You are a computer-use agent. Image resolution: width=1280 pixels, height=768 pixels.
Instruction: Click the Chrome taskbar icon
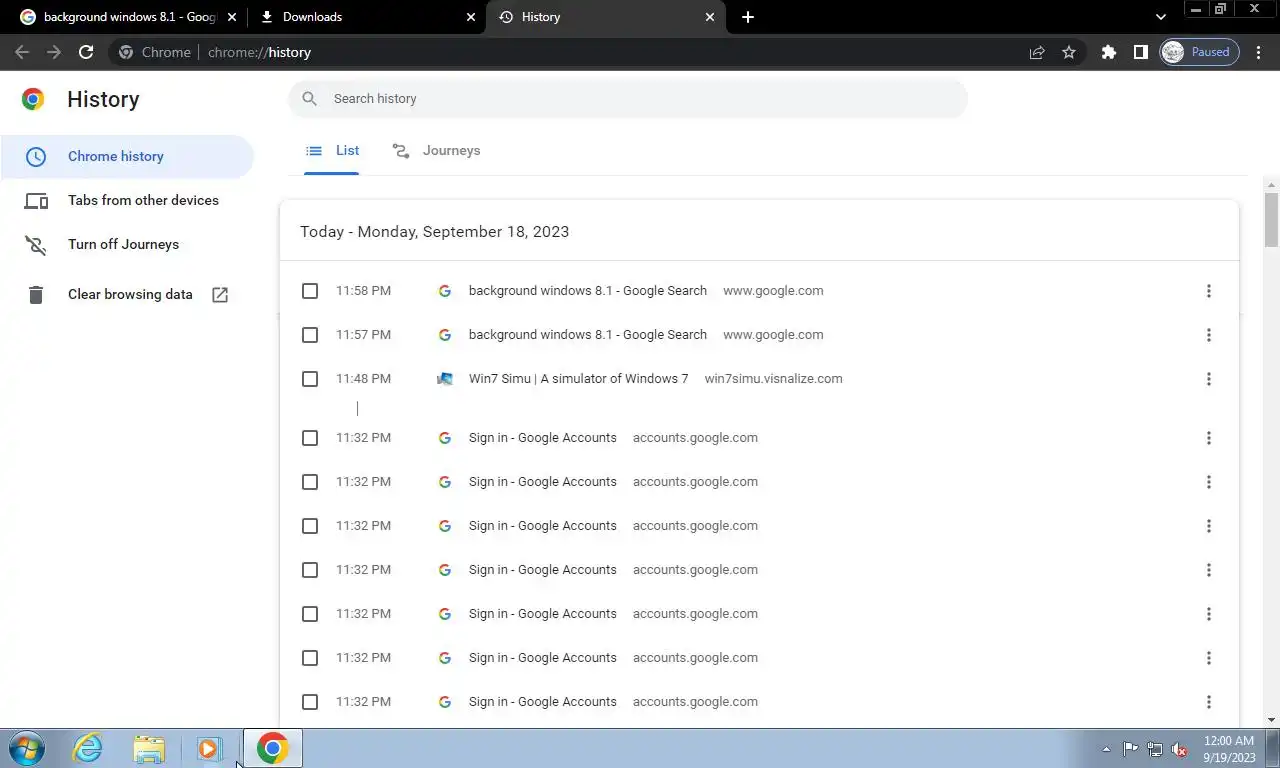pos(272,748)
